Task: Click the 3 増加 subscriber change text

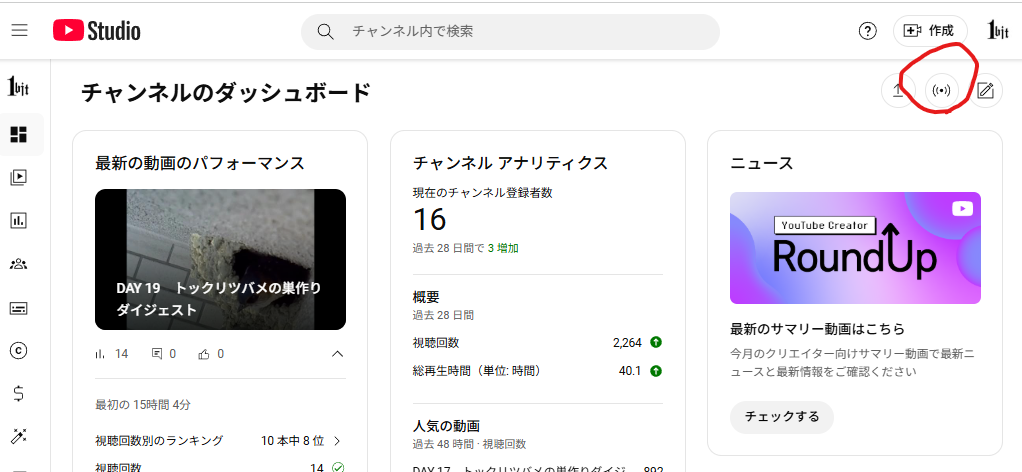Action: [x=503, y=248]
